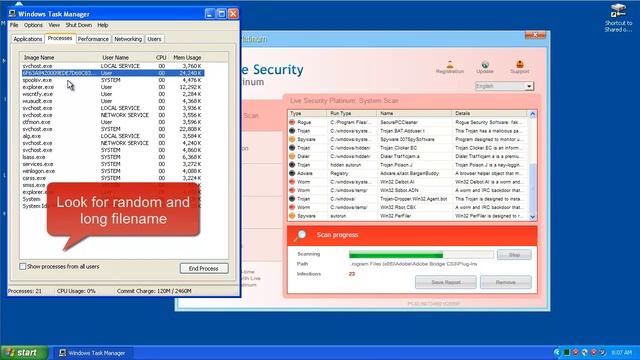The height and width of the screenshot is (360, 640).
Task: Click the Remove button in Live Security
Action: [x=505, y=282]
